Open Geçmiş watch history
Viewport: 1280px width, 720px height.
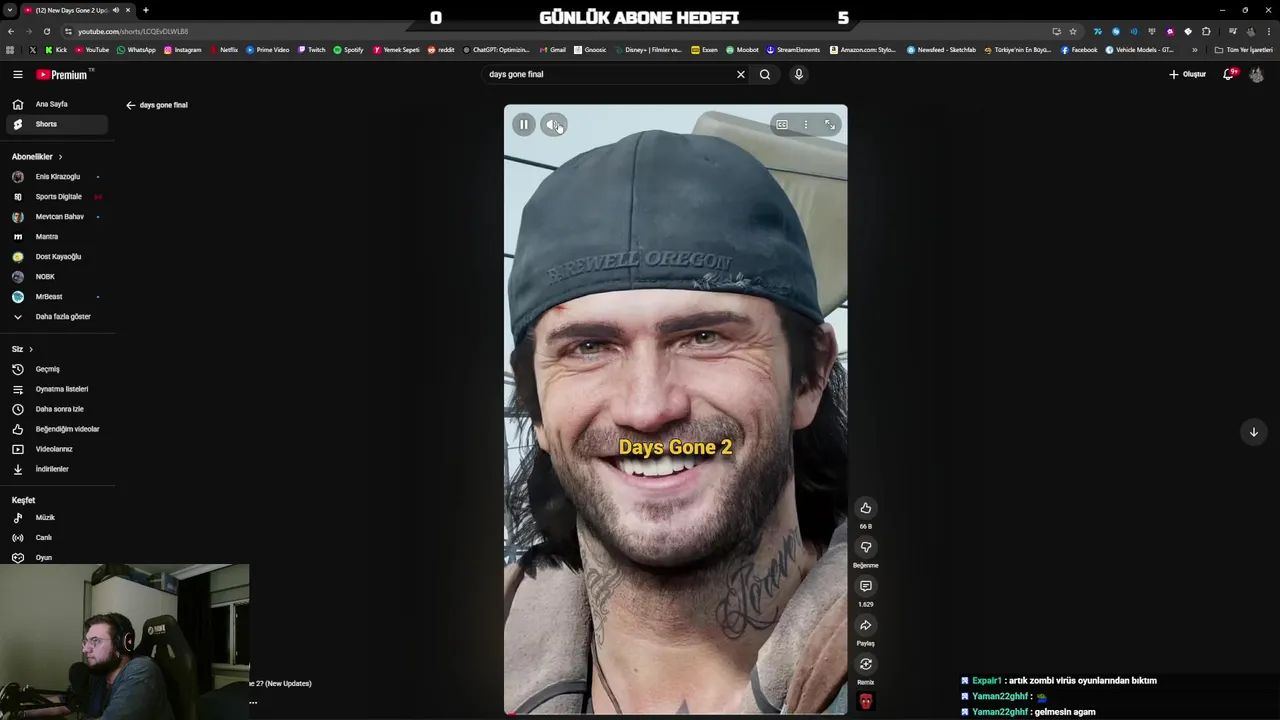point(55,369)
